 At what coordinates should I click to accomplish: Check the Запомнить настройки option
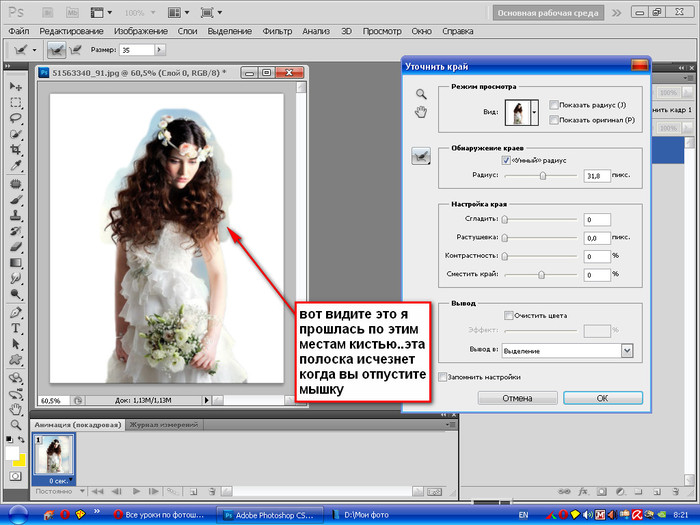[x=442, y=376]
